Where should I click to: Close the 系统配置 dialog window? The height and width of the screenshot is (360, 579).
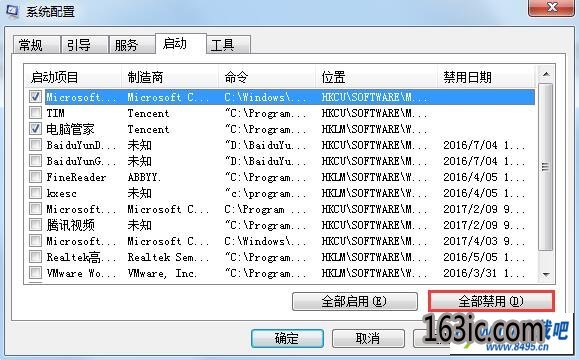[551, 7]
